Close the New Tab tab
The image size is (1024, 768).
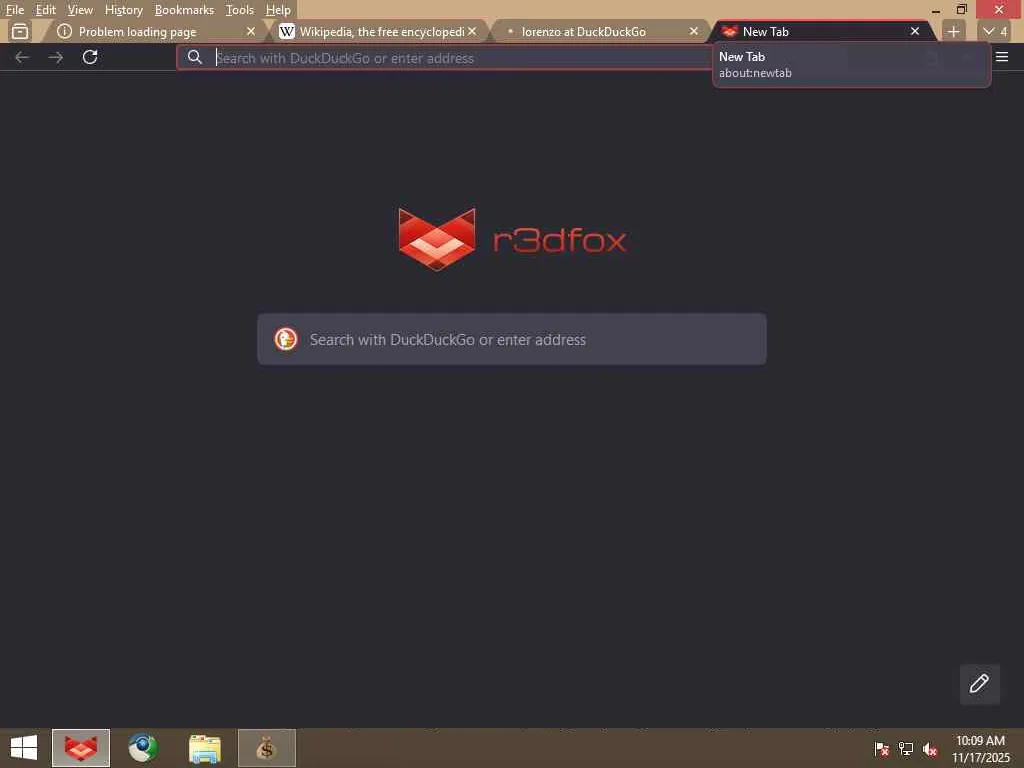[x=915, y=31]
